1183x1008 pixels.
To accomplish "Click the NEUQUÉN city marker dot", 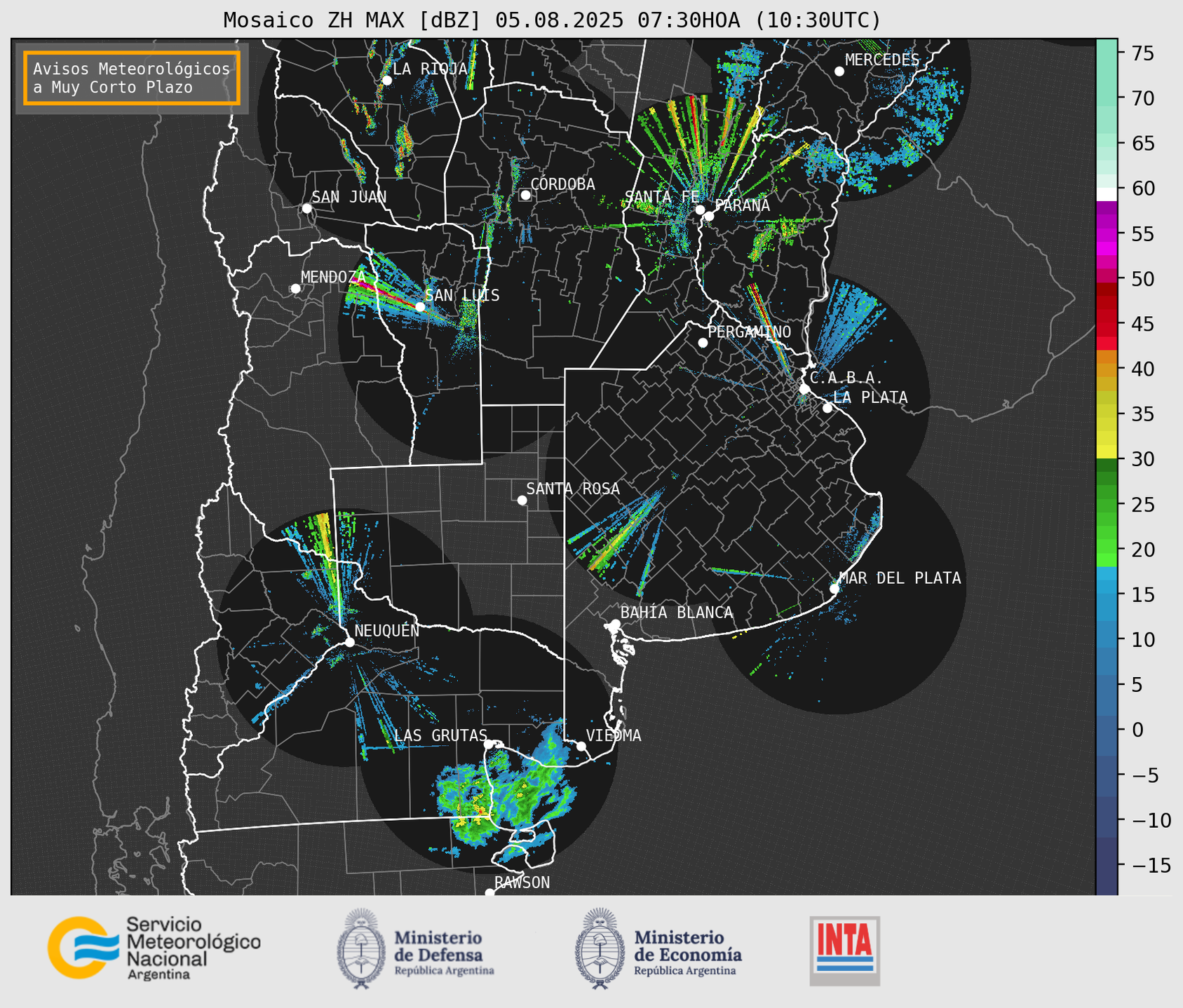I will pos(349,642).
